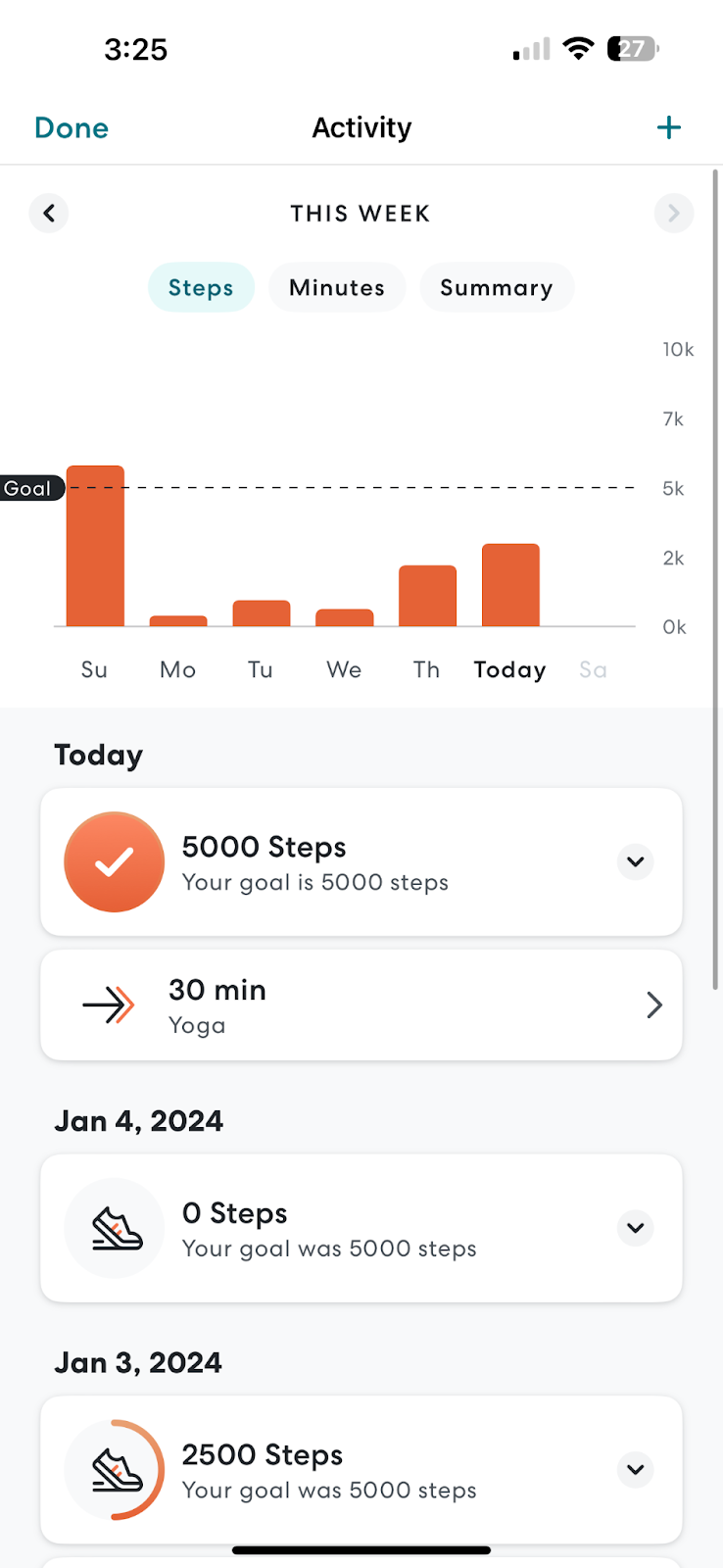
Task: Tap the shoe icon for Jan 4
Action: pyautogui.click(x=115, y=1228)
